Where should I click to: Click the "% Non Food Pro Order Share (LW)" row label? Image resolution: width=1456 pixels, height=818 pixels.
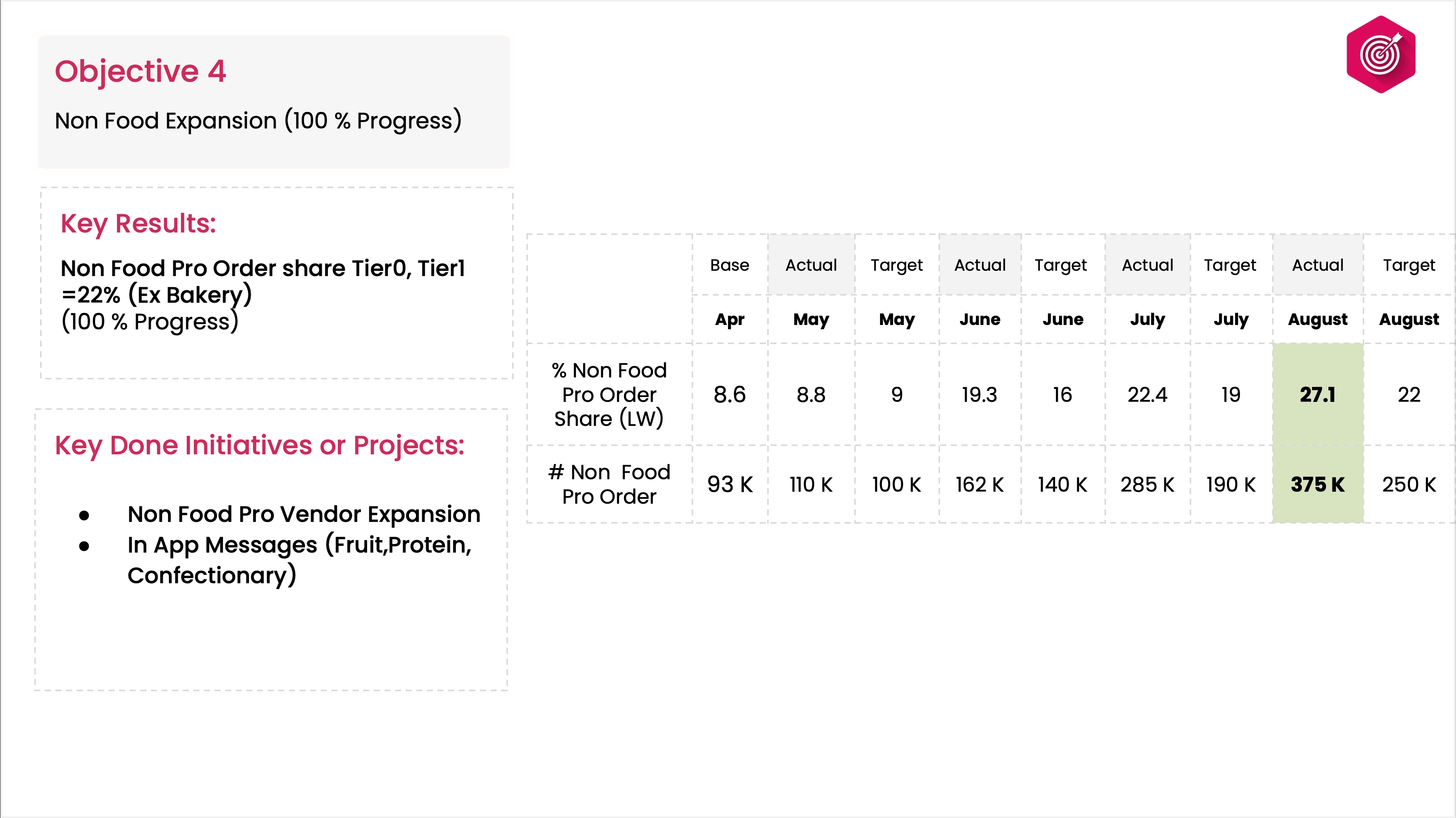click(x=609, y=395)
